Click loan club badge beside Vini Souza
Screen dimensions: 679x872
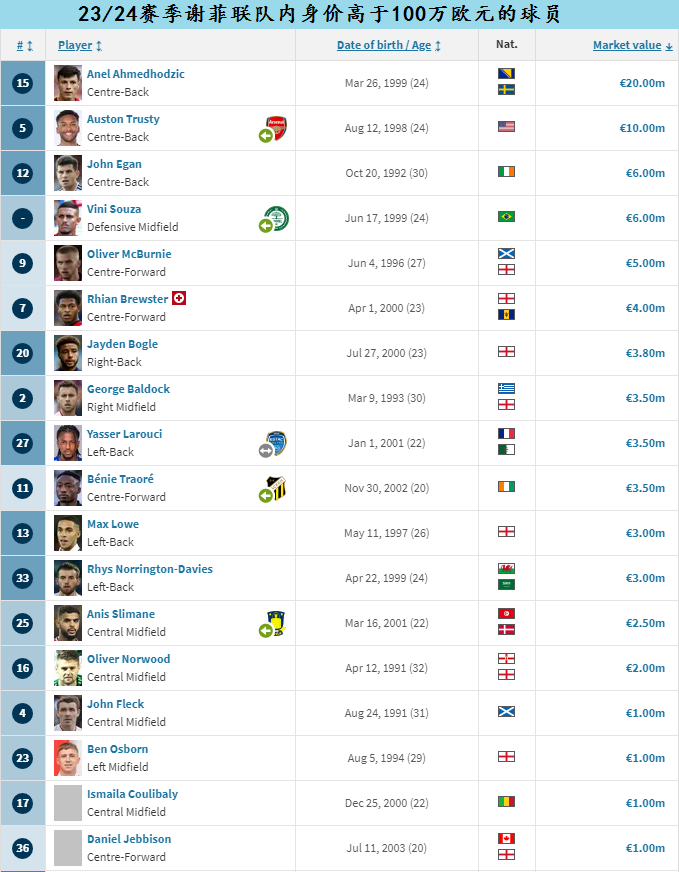point(275,217)
